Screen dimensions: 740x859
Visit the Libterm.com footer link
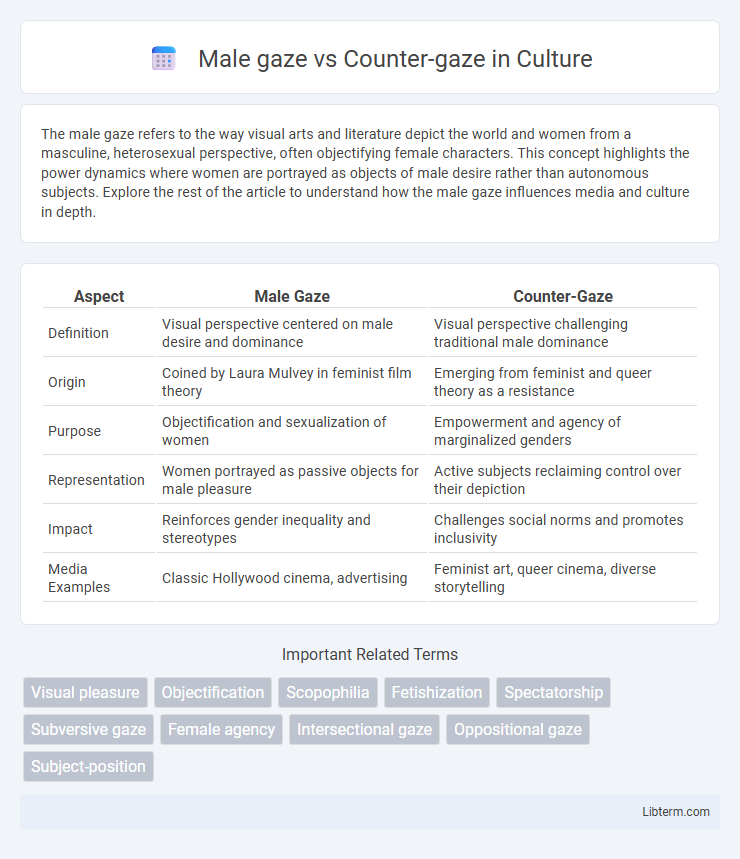coord(676,812)
